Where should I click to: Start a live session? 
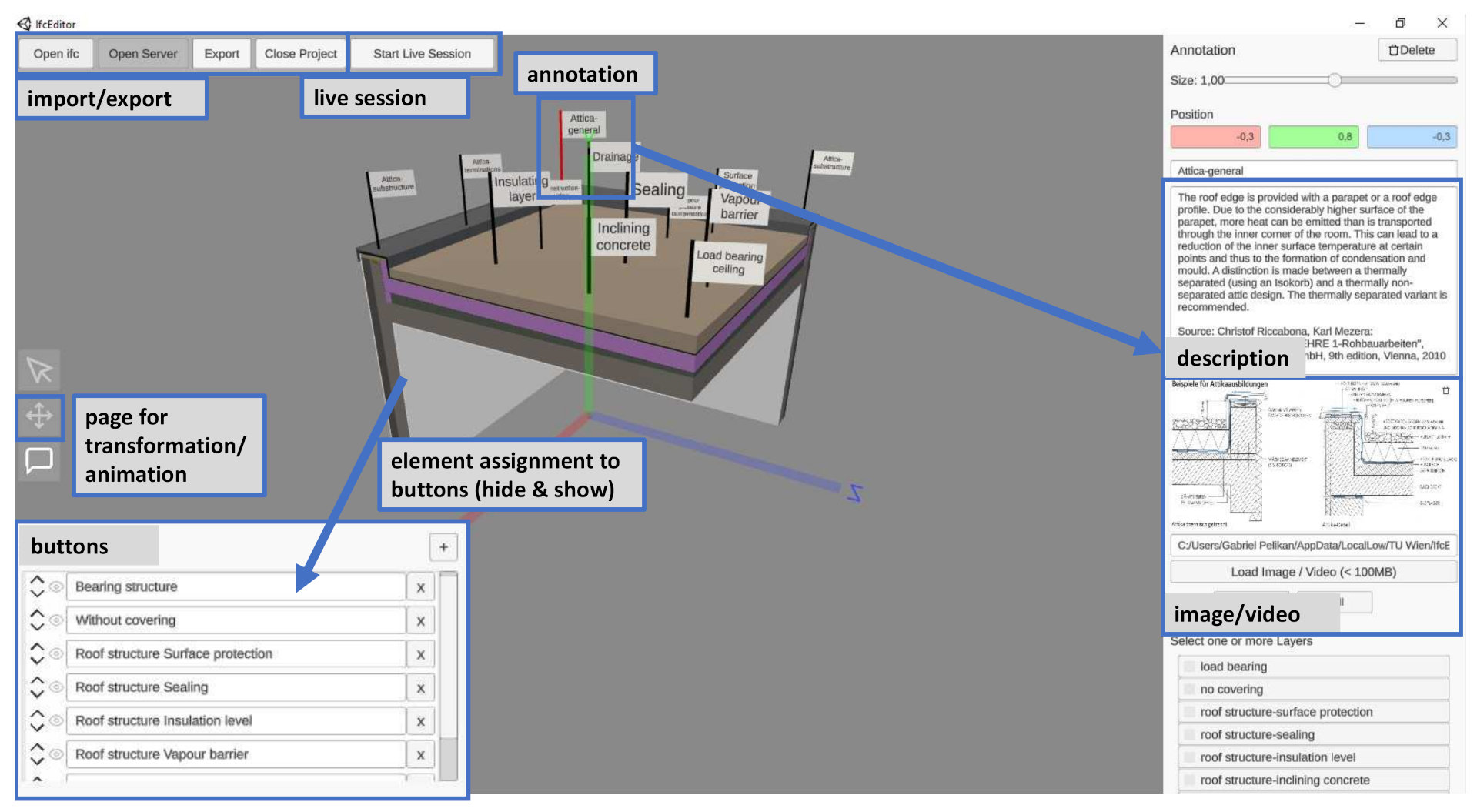(422, 54)
